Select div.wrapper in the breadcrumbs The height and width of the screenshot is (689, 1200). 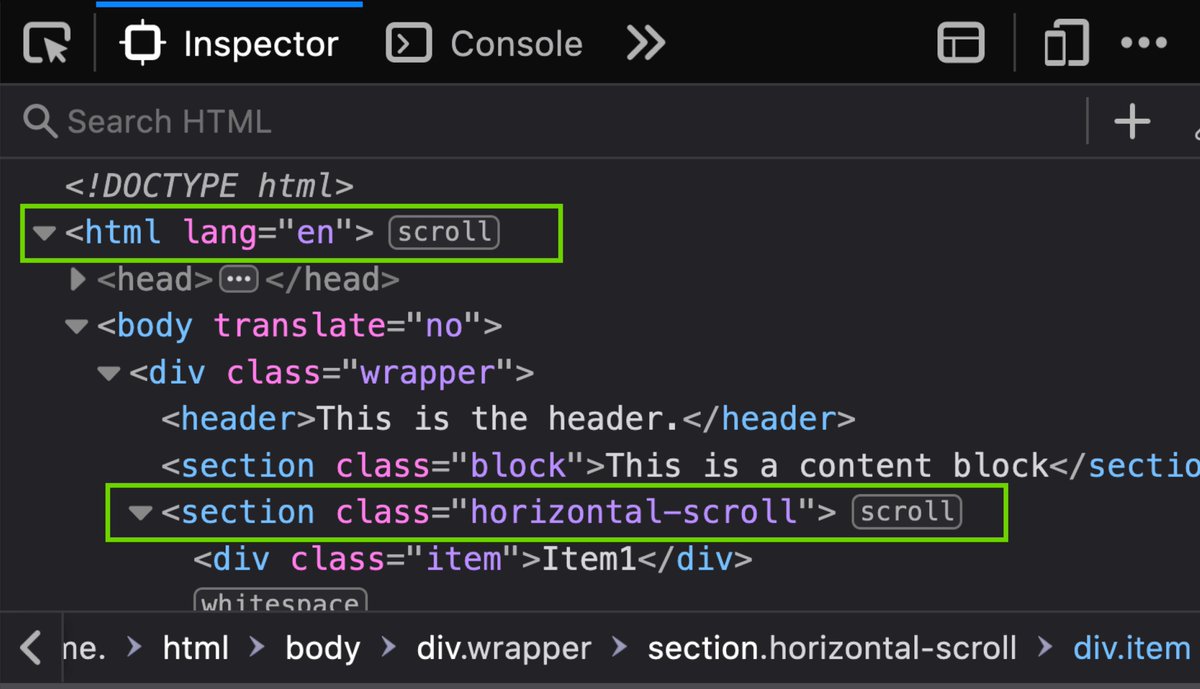pyautogui.click(x=504, y=648)
